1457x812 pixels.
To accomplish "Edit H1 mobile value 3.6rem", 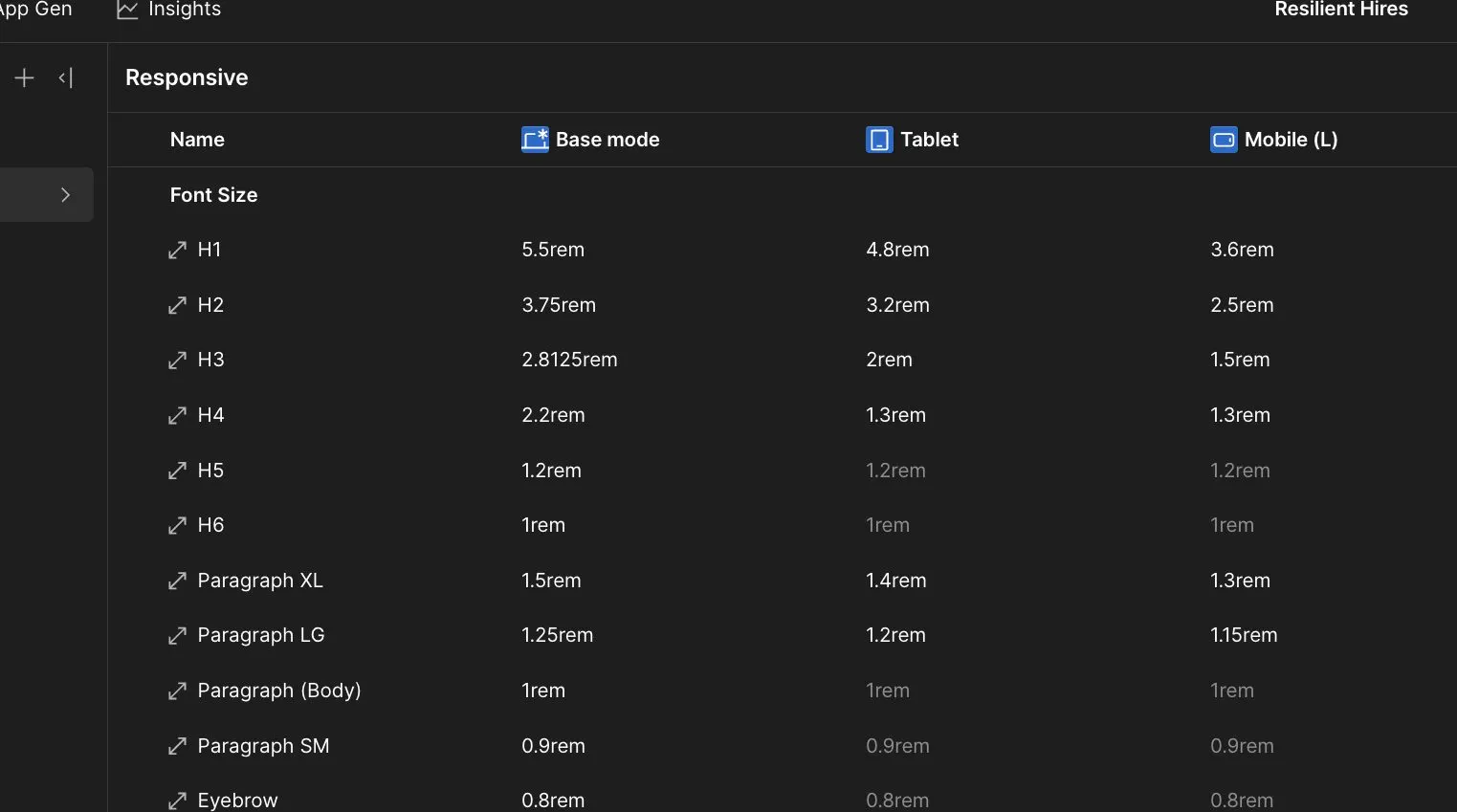I will 1242,250.
